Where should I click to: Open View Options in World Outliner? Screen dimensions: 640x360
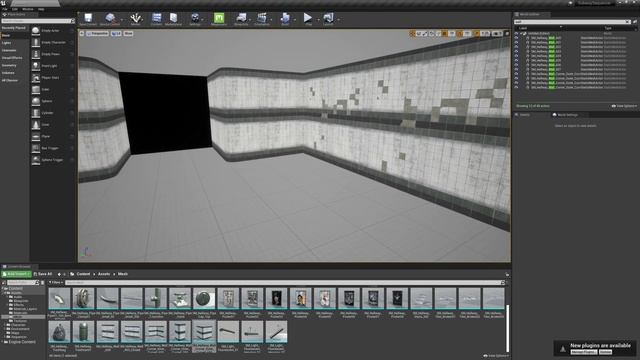[x=624, y=106]
